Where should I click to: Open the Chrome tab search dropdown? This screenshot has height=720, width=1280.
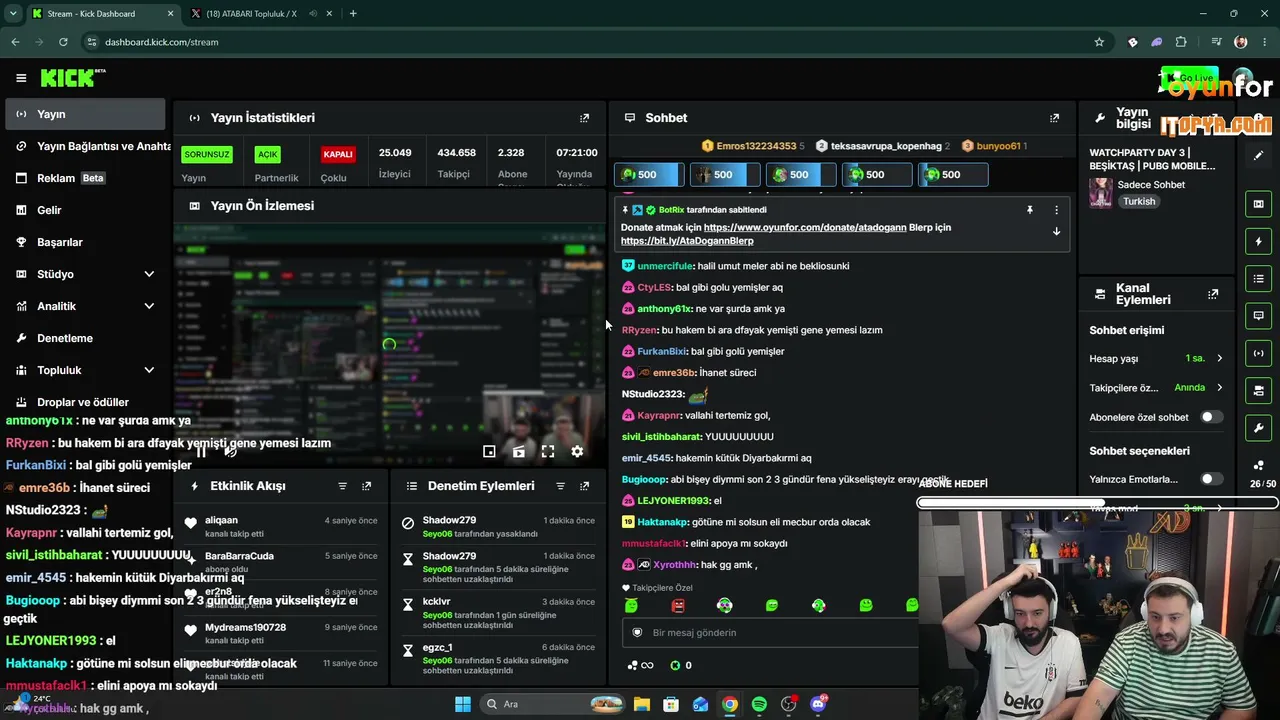[13, 14]
